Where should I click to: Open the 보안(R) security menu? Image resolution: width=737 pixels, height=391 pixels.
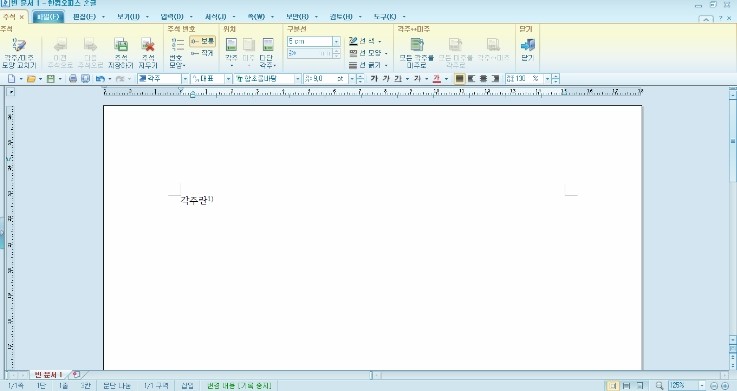[x=298, y=17]
